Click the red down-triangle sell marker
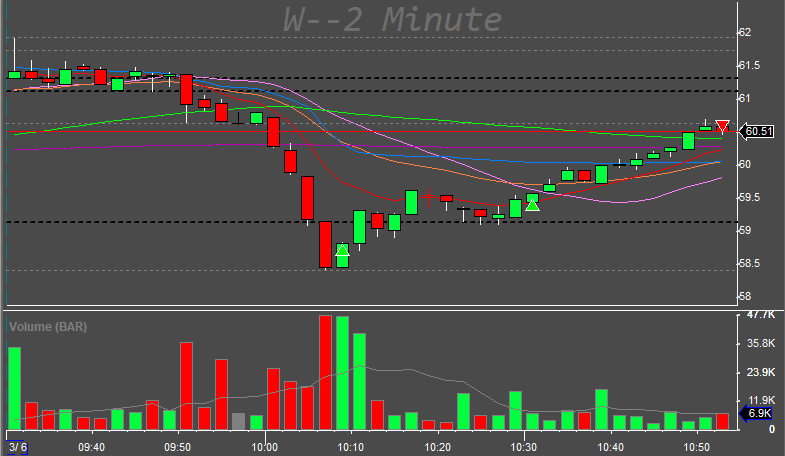785x456 pixels. (x=722, y=126)
